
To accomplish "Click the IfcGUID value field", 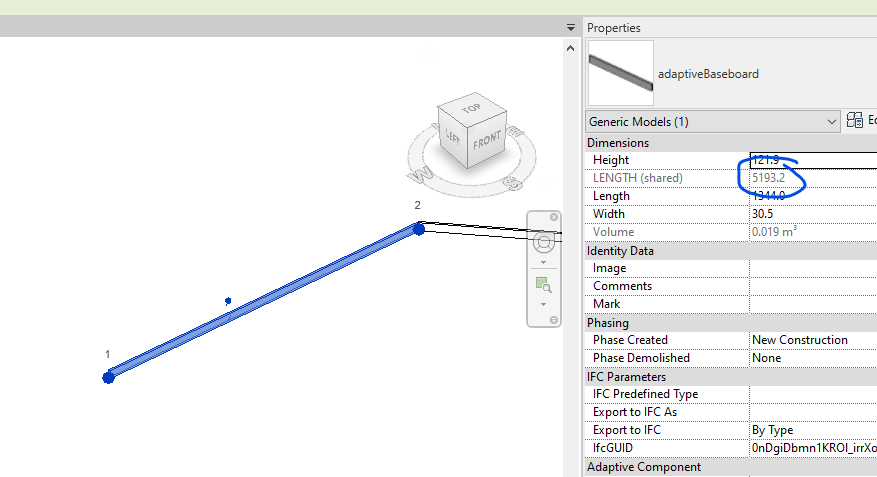I will [x=813, y=447].
